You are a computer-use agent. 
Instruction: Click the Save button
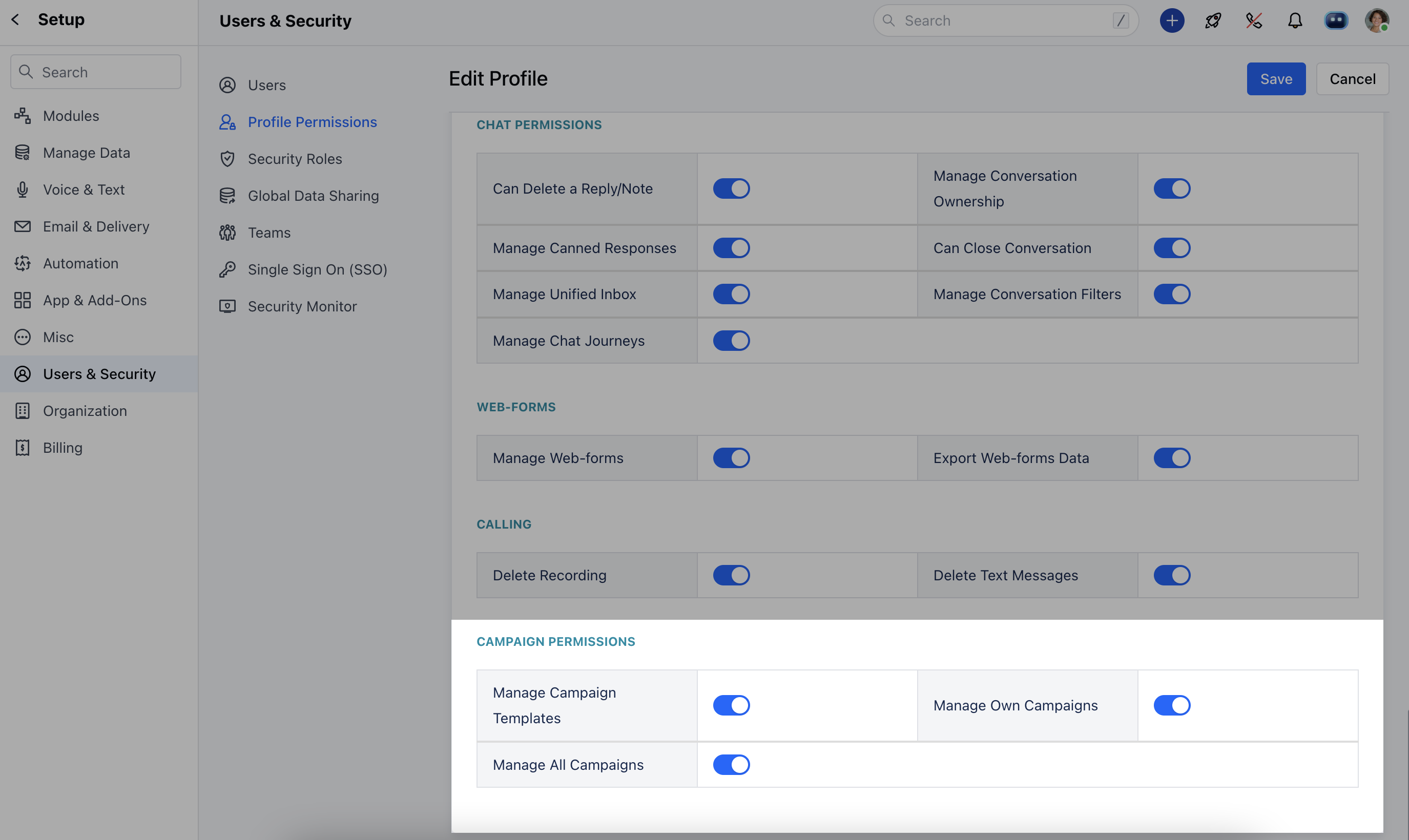1275,79
